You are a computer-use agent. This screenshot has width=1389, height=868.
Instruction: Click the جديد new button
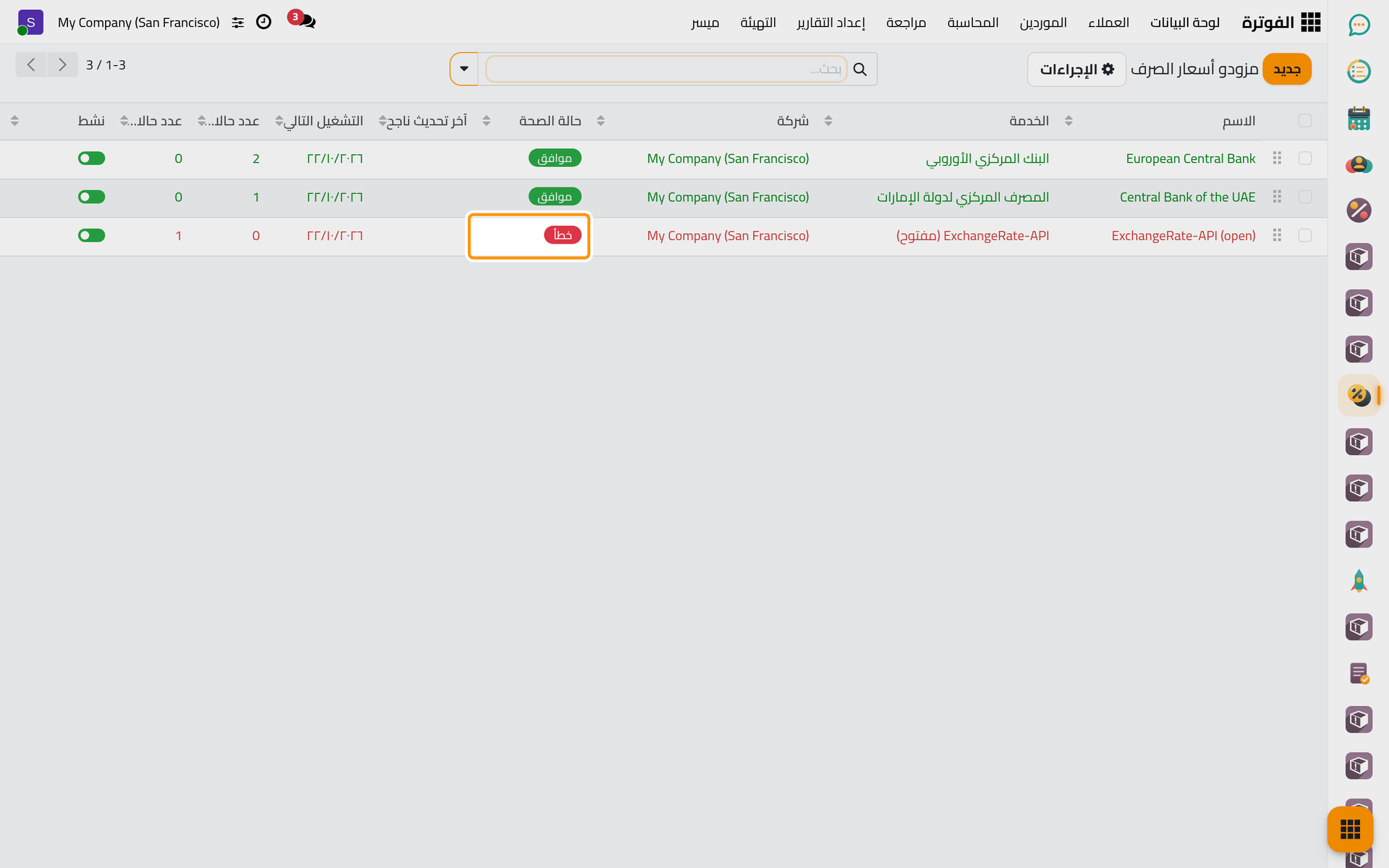click(1287, 69)
